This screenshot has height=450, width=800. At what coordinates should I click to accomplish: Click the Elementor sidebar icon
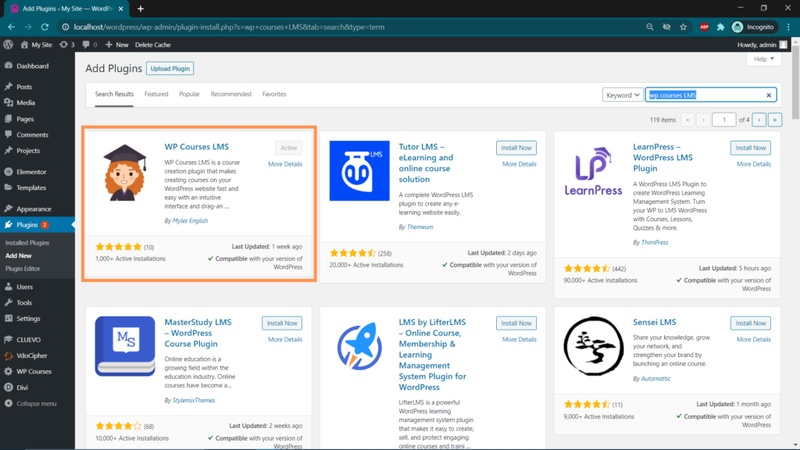click(x=9, y=172)
